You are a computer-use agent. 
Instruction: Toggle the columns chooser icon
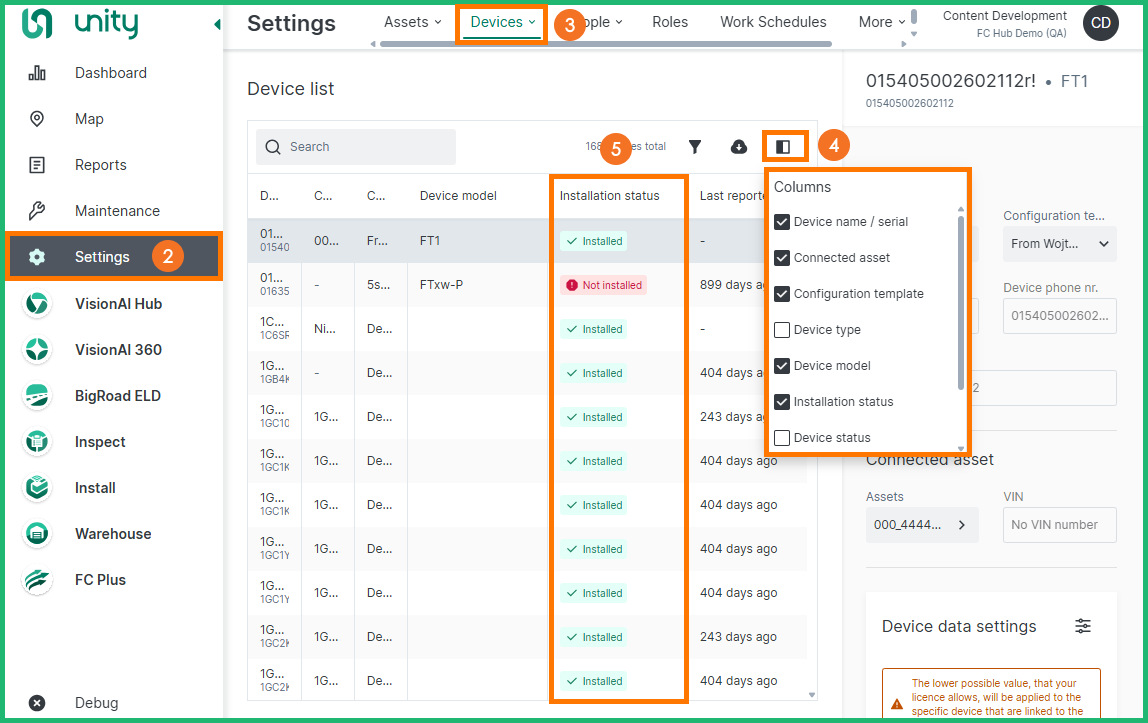[783, 147]
